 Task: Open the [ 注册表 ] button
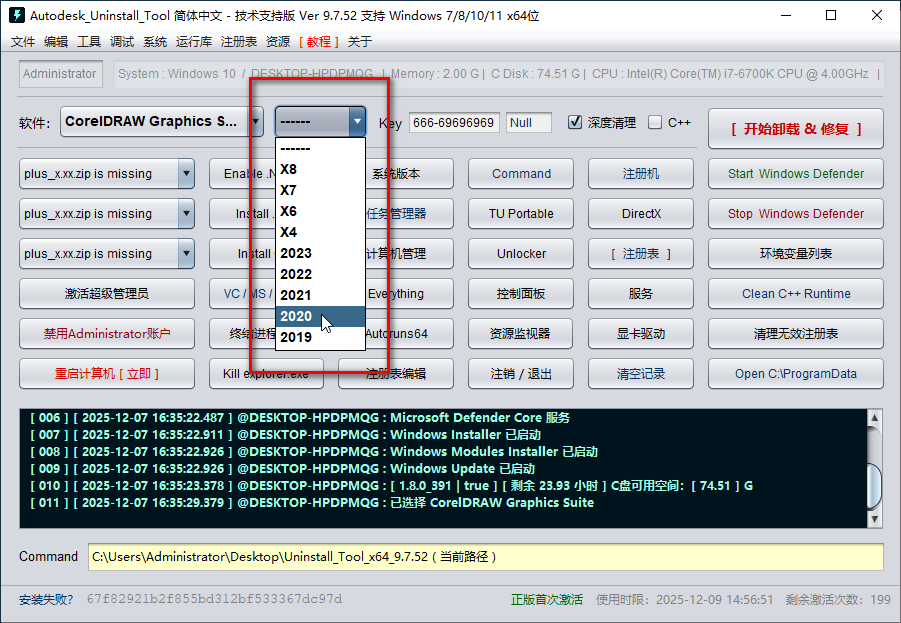point(641,253)
